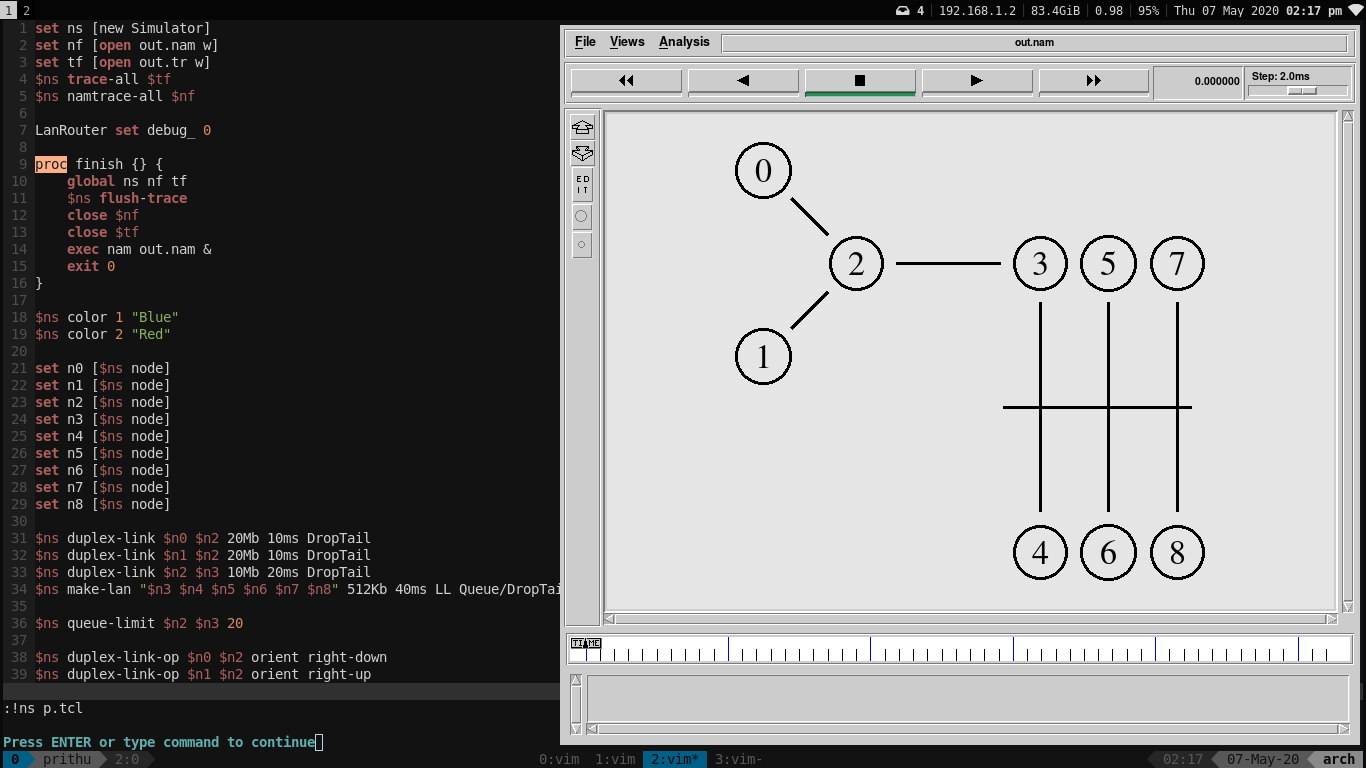This screenshot has height=768, width=1366.
Task: Click the Step 2.0ms speed slider
Action: point(1301,90)
